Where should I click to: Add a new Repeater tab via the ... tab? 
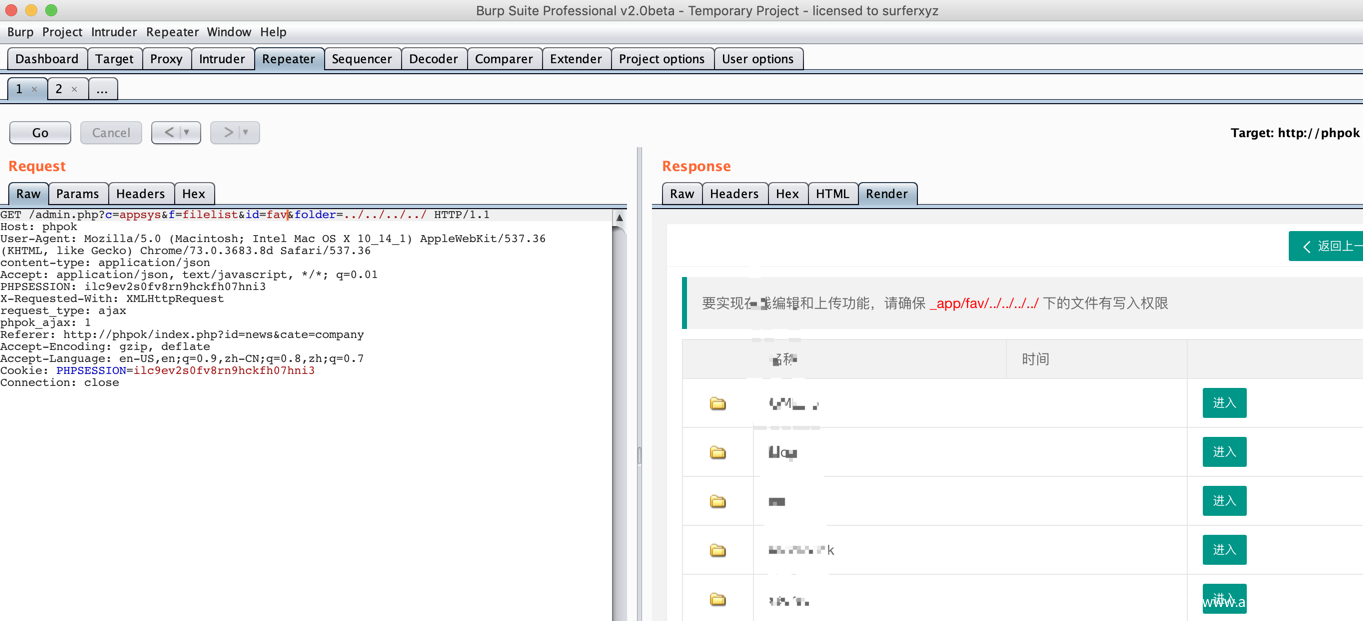[x=102, y=89]
